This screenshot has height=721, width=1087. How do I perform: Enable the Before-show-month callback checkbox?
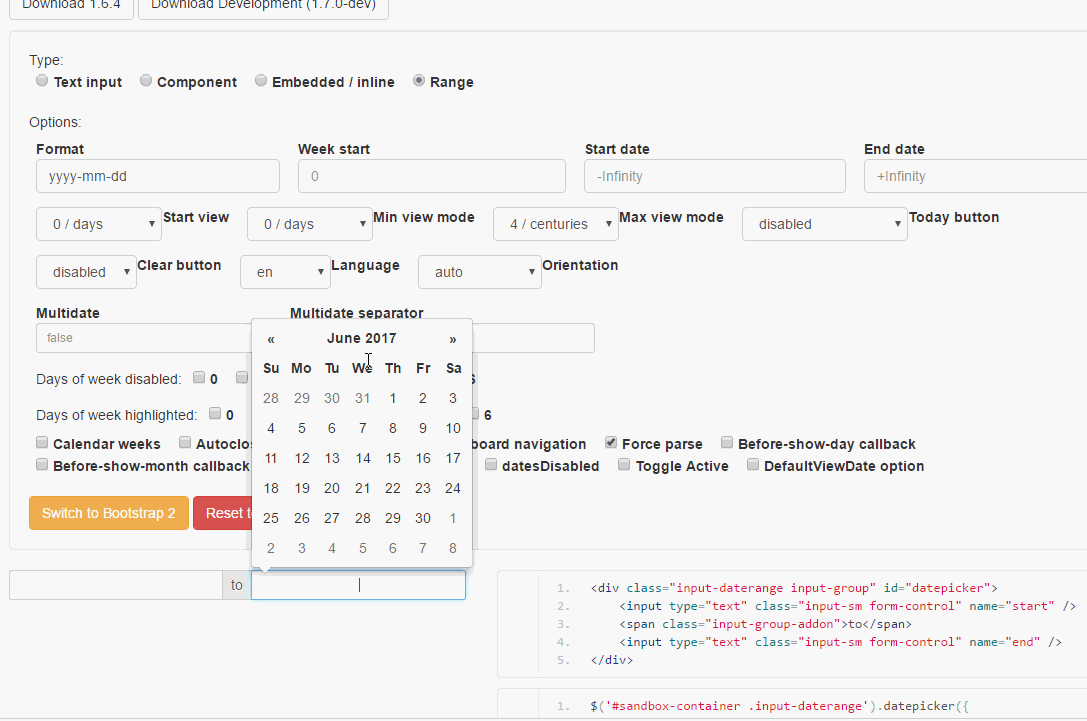click(41, 464)
